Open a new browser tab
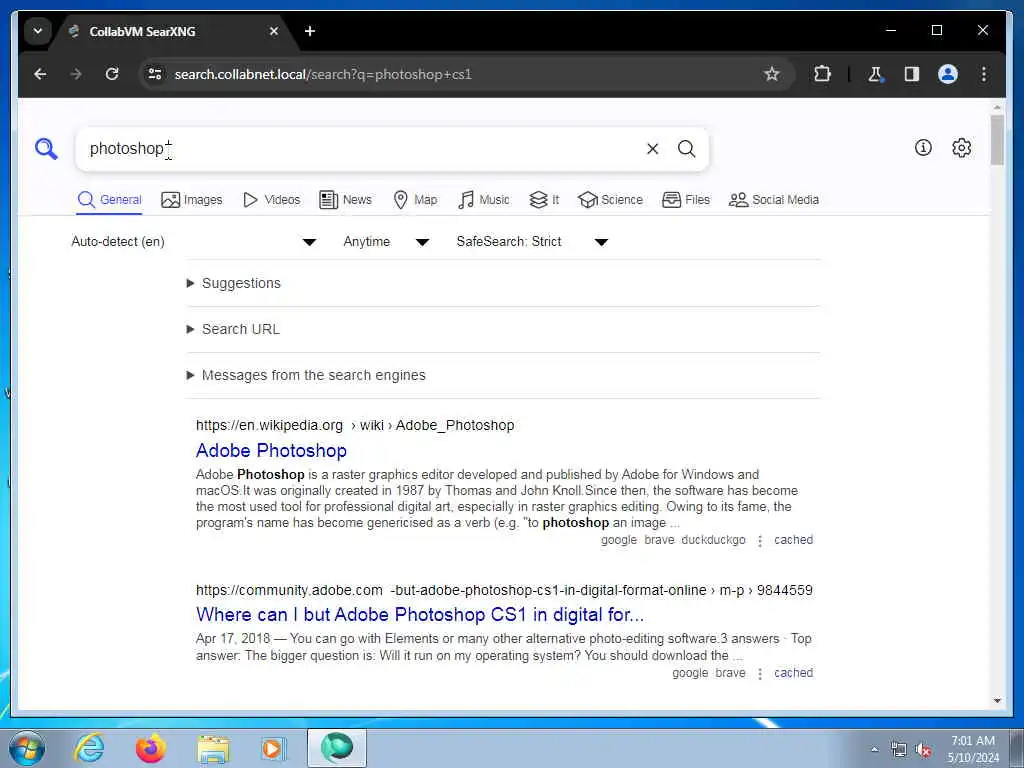Image resolution: width=1024 pixels, height=768 pixels. (310, 31)
